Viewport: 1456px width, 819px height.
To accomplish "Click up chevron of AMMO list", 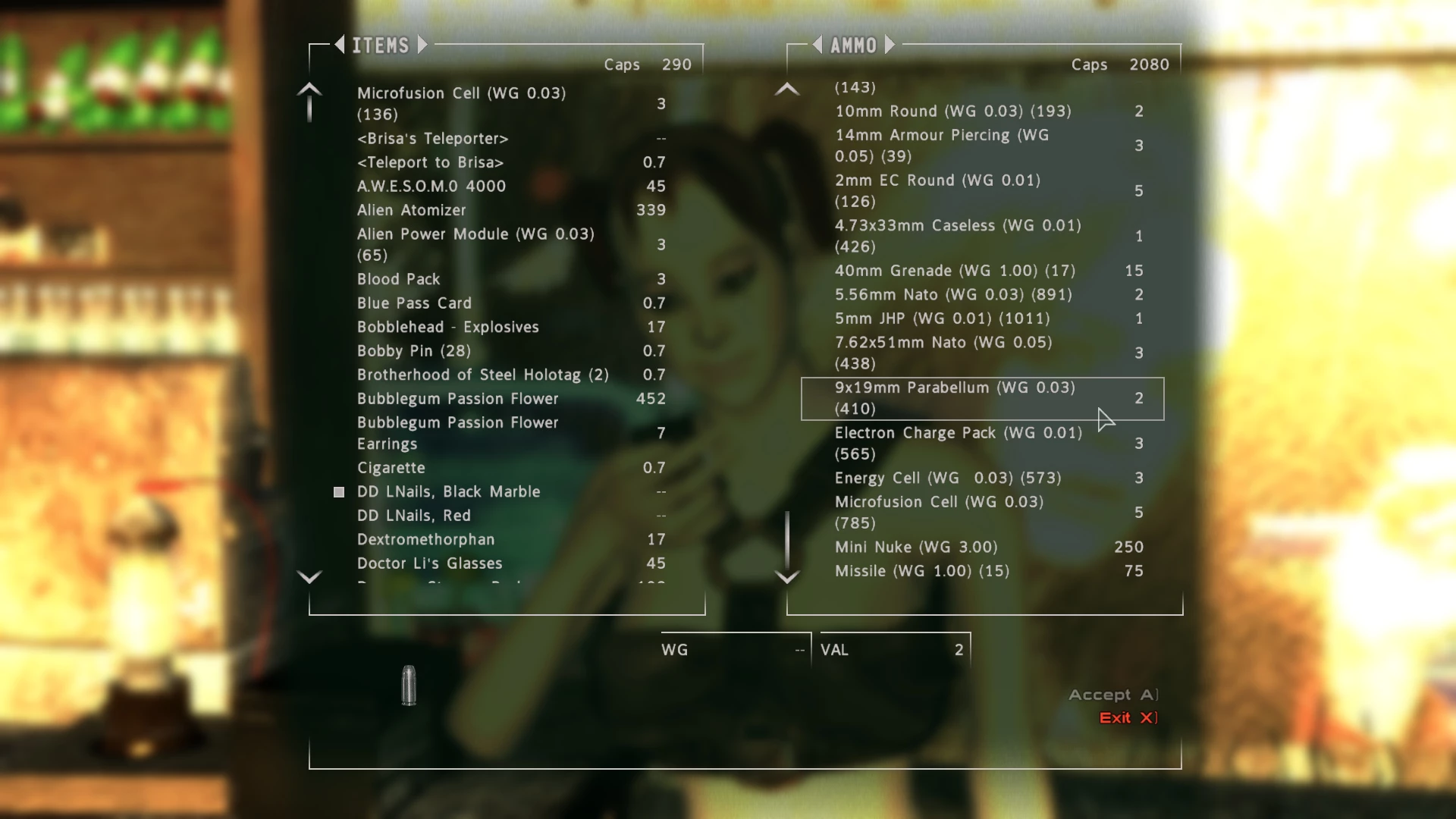I will coord(787,89).
